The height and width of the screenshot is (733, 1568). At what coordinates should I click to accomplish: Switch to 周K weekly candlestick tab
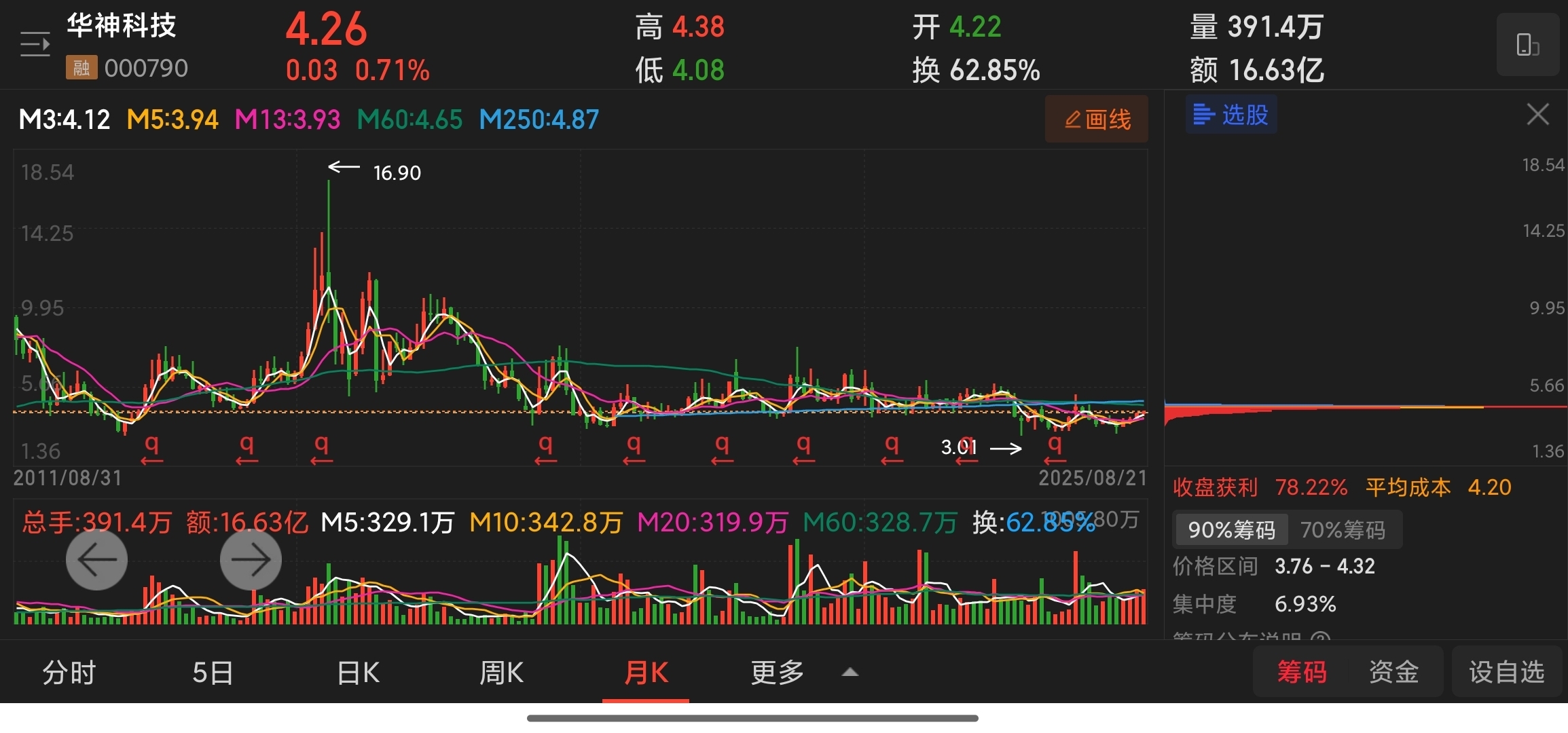click(502, 673)
